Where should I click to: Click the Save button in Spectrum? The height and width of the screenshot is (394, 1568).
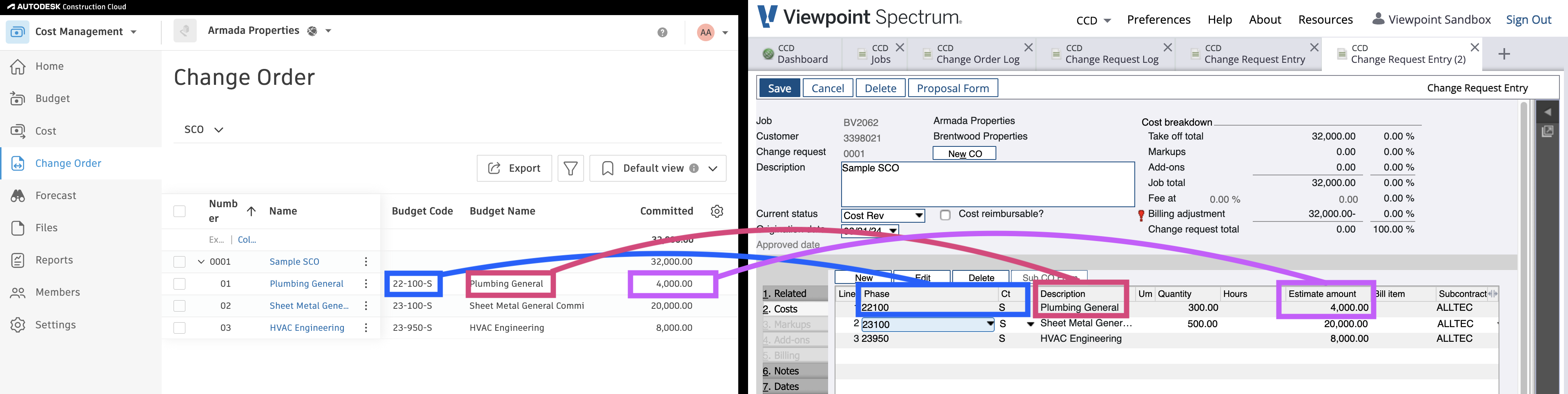coord(779,88)
